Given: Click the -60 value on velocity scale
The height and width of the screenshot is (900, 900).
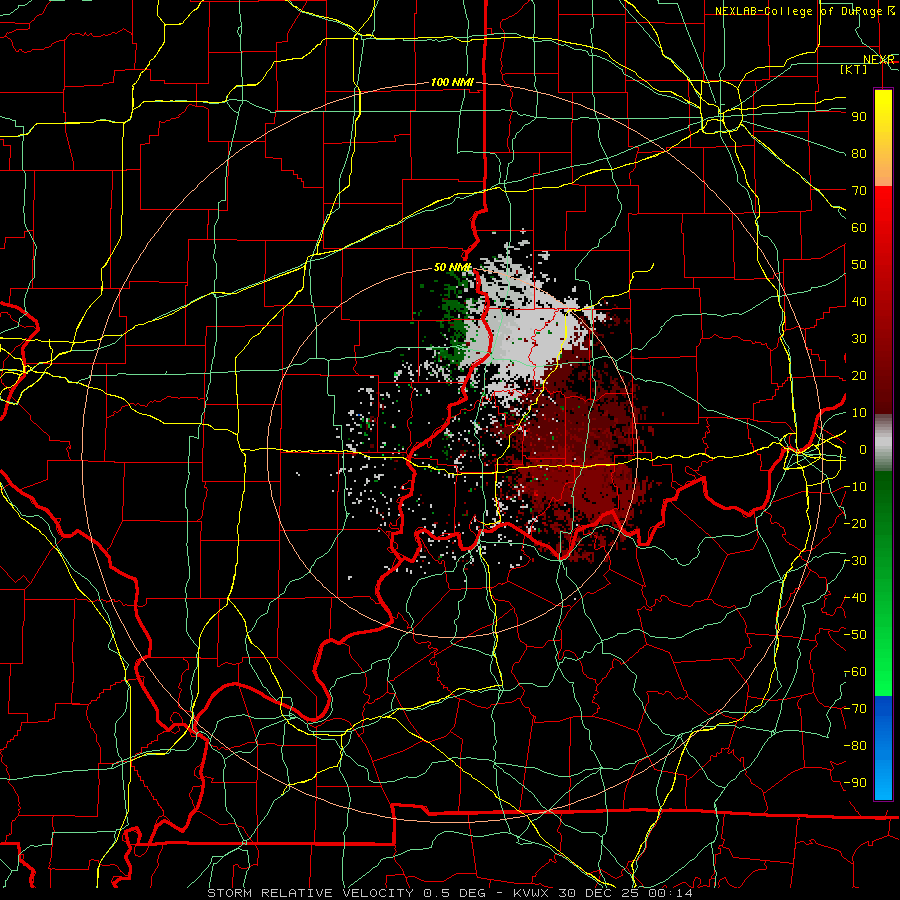Looking at the screenshot, I should click(x=855, y=672).
